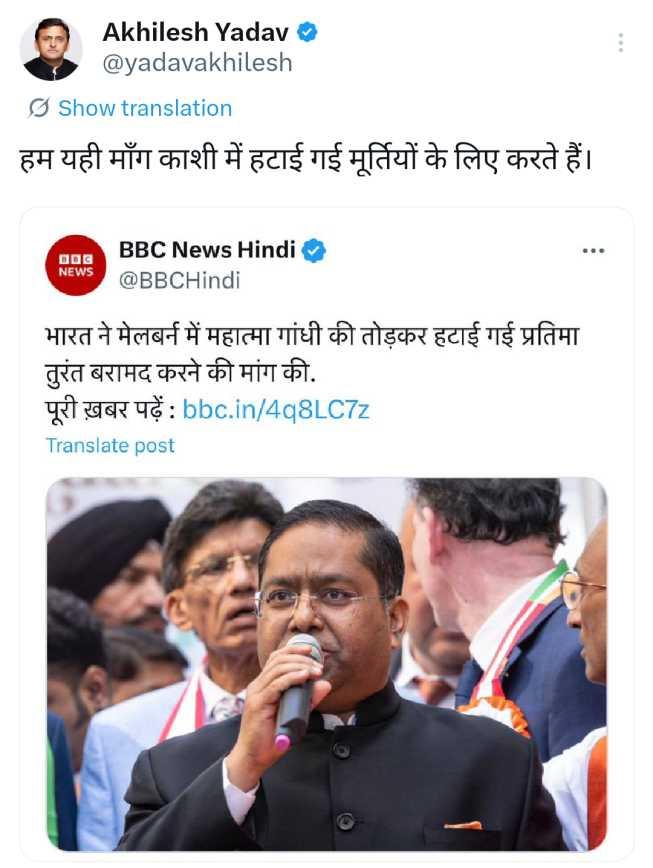Image resolution: width=653 pixels, height=868 pixels.
Task: Click BBC News Hindi verified badge
Action: [314, 251]
